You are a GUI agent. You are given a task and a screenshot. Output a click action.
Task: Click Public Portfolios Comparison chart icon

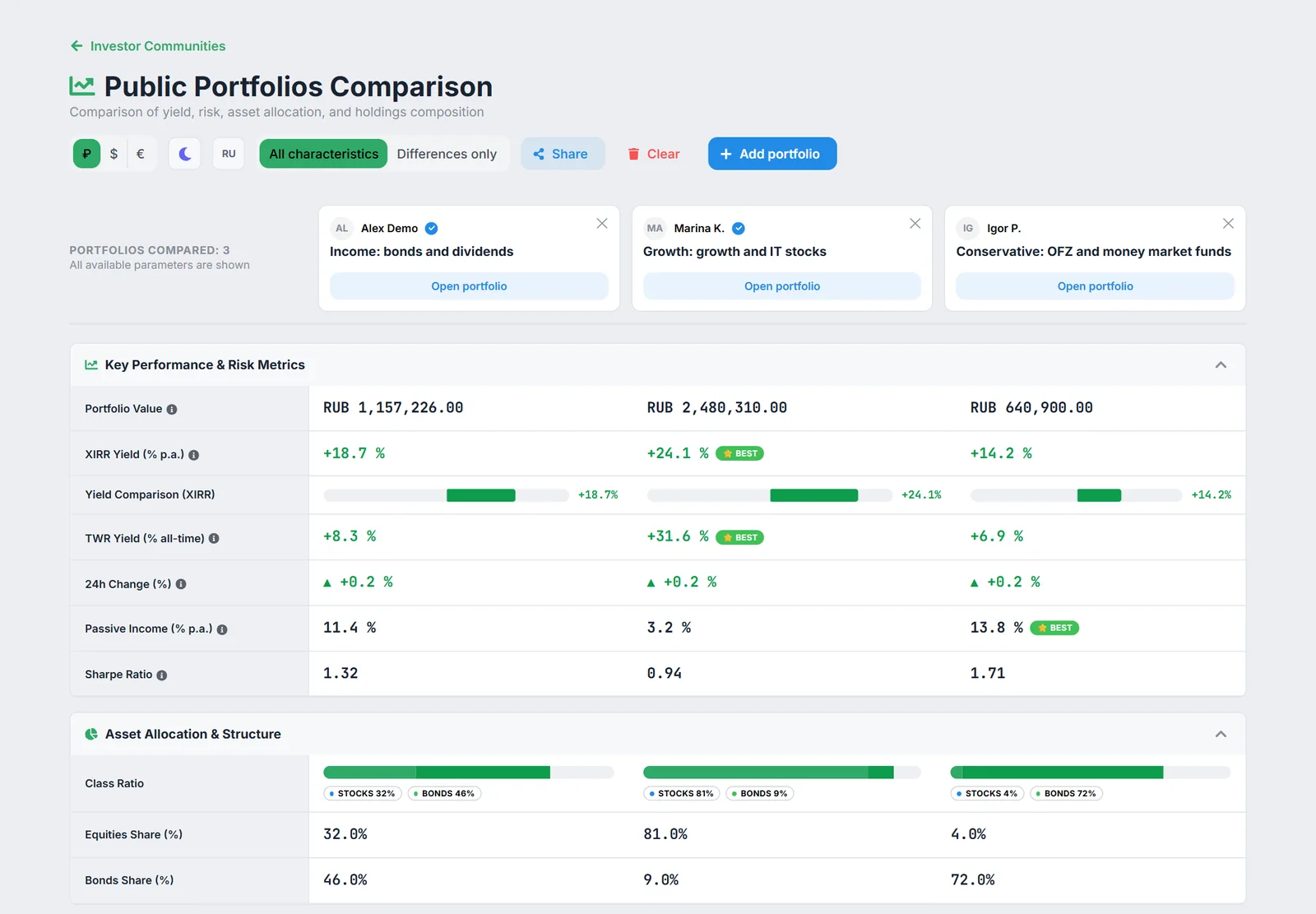[x=82, y=86]
